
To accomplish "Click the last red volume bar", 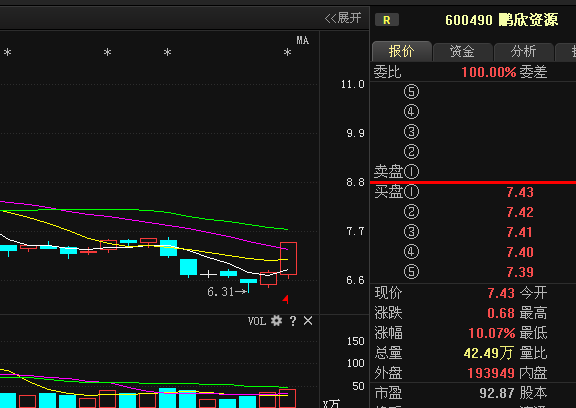I will tap(288, 398).
